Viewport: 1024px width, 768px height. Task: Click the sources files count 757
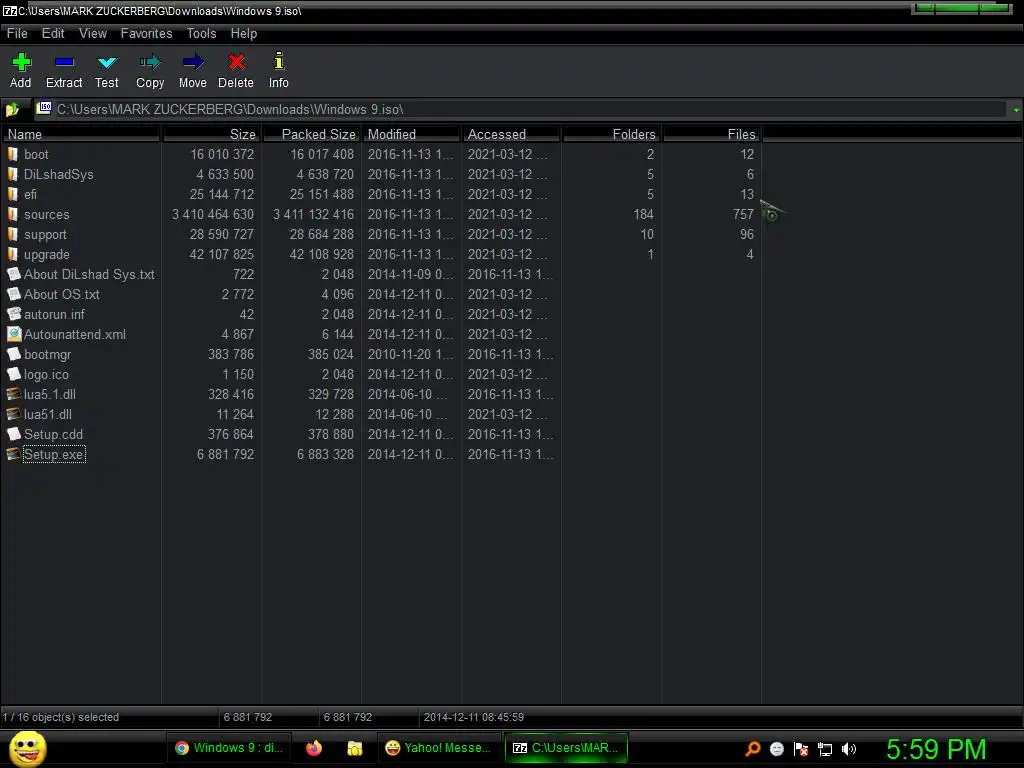(x=743, y=214)
